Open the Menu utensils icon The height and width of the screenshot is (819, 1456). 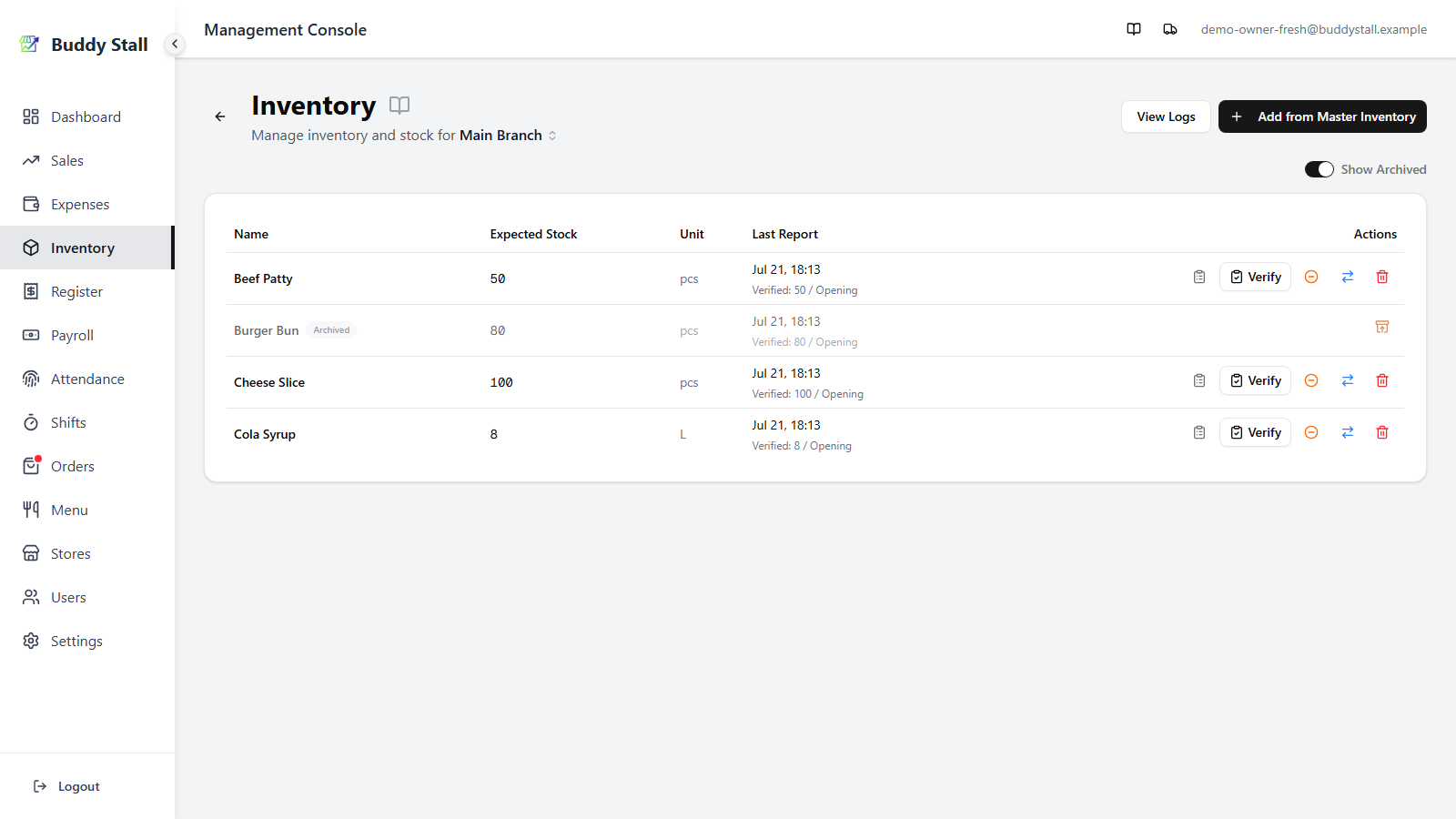click(x=31, y=510)
